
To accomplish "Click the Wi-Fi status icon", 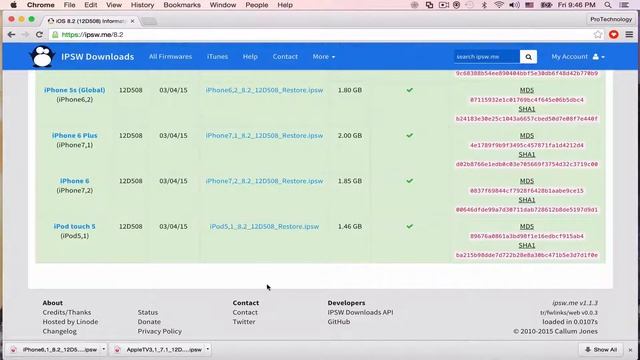I will (x=499, y=5).
